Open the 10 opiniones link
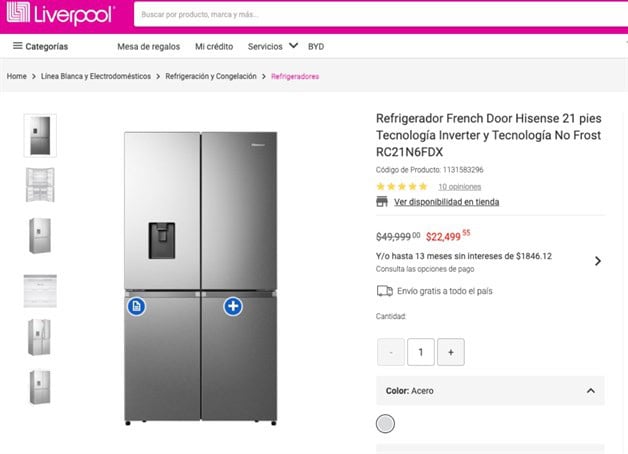The height and width of the screenshot is (454, 628). tap(459, 187)
